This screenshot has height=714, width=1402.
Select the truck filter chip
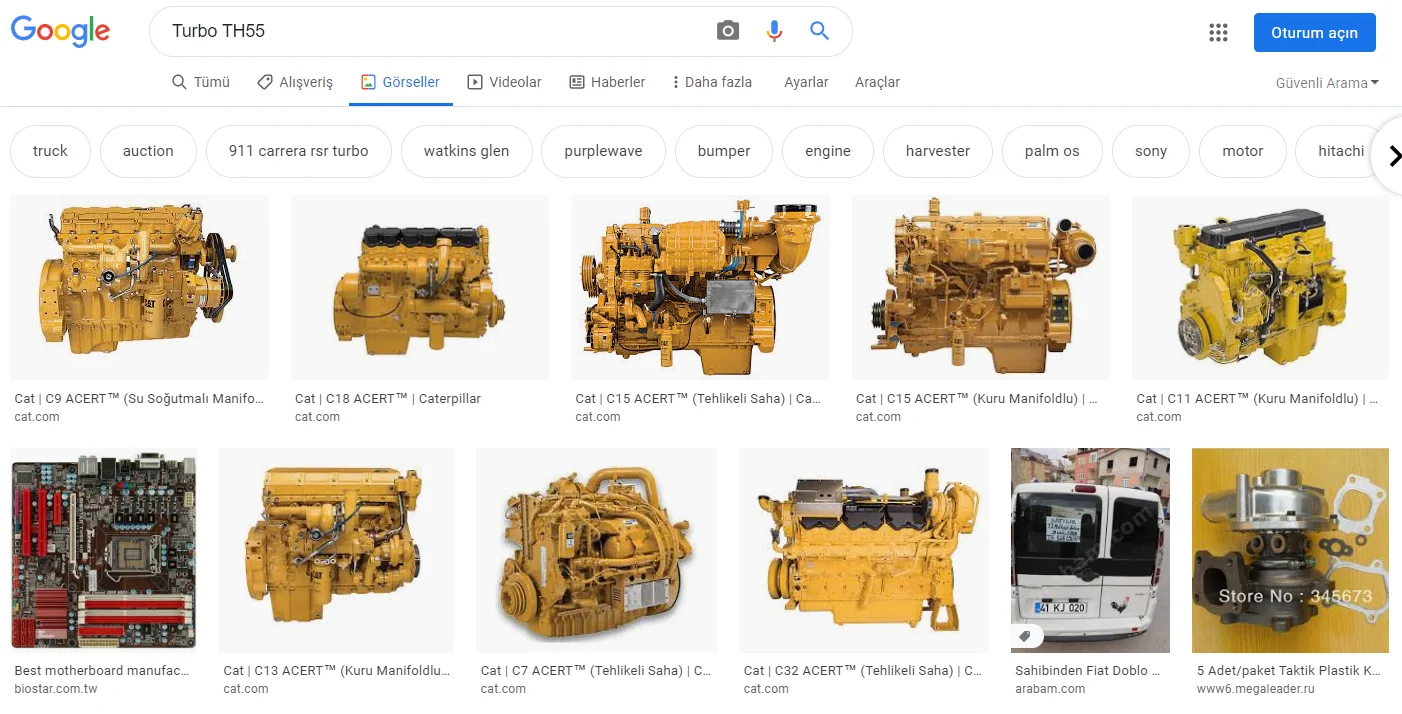[x=50, y=151]
